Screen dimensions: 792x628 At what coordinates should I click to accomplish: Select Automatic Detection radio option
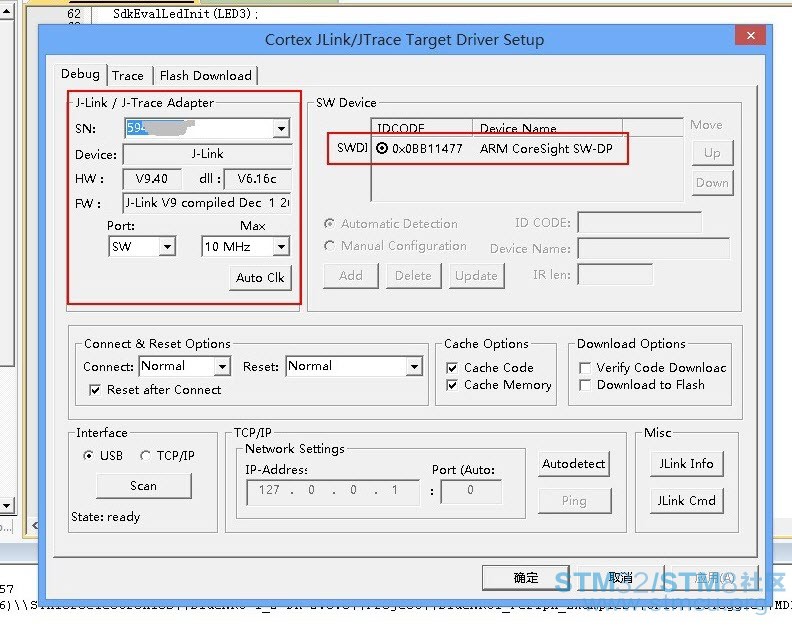point(330,223)
